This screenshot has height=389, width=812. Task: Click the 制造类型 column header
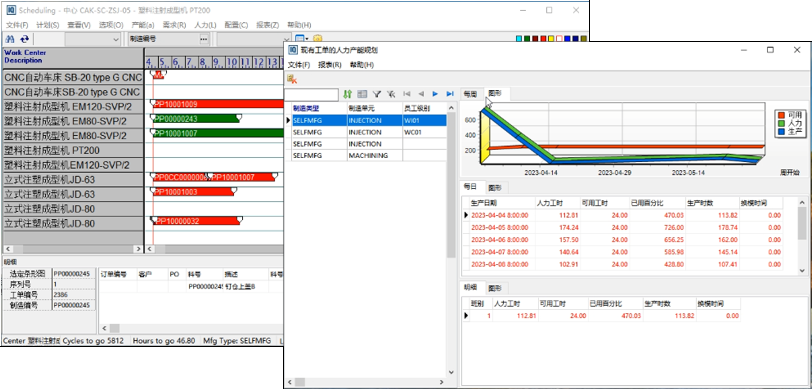tap(320, 108)
